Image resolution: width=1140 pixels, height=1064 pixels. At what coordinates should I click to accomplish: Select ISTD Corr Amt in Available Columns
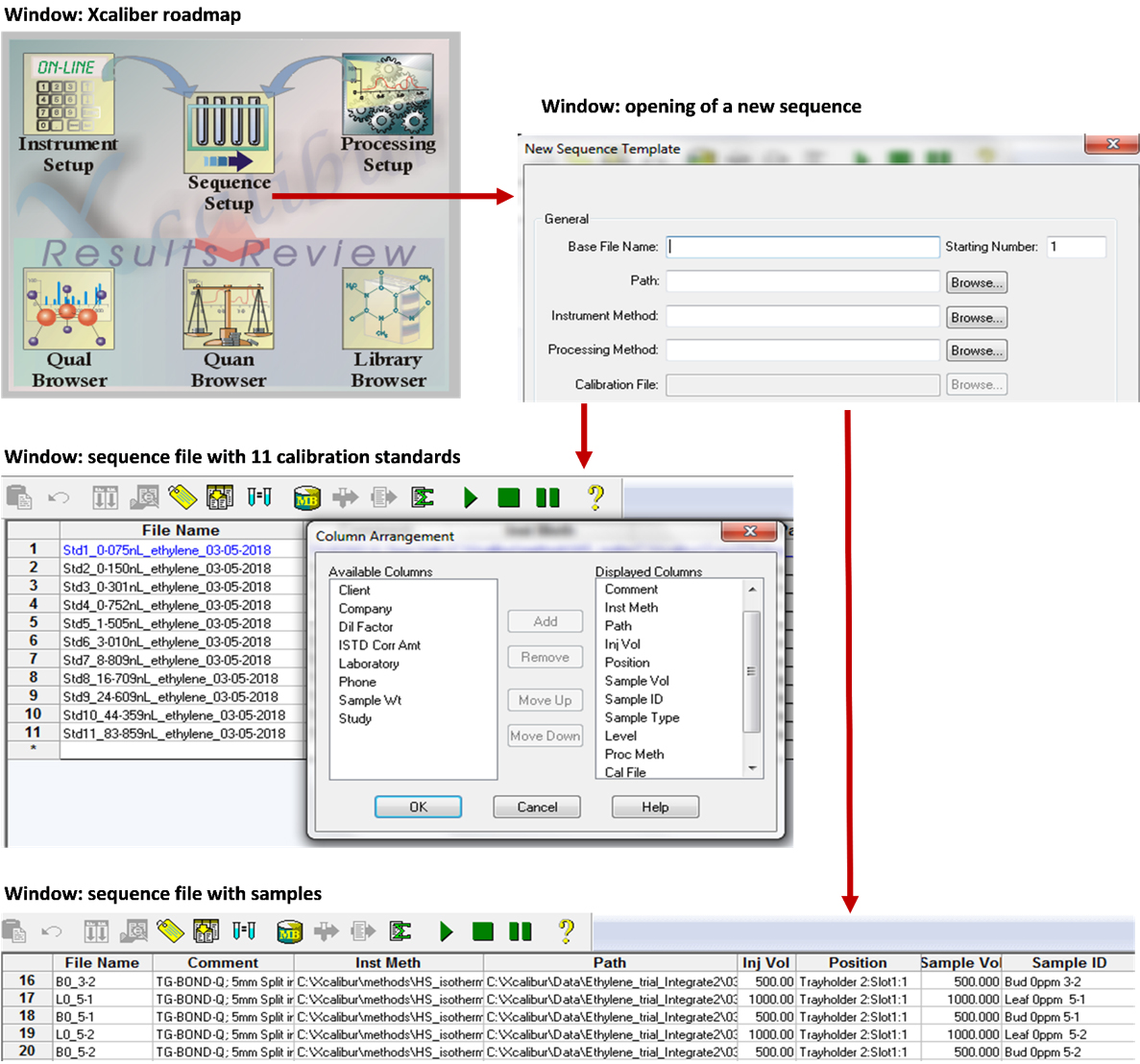pyautogui.click(x=379, y=645)
